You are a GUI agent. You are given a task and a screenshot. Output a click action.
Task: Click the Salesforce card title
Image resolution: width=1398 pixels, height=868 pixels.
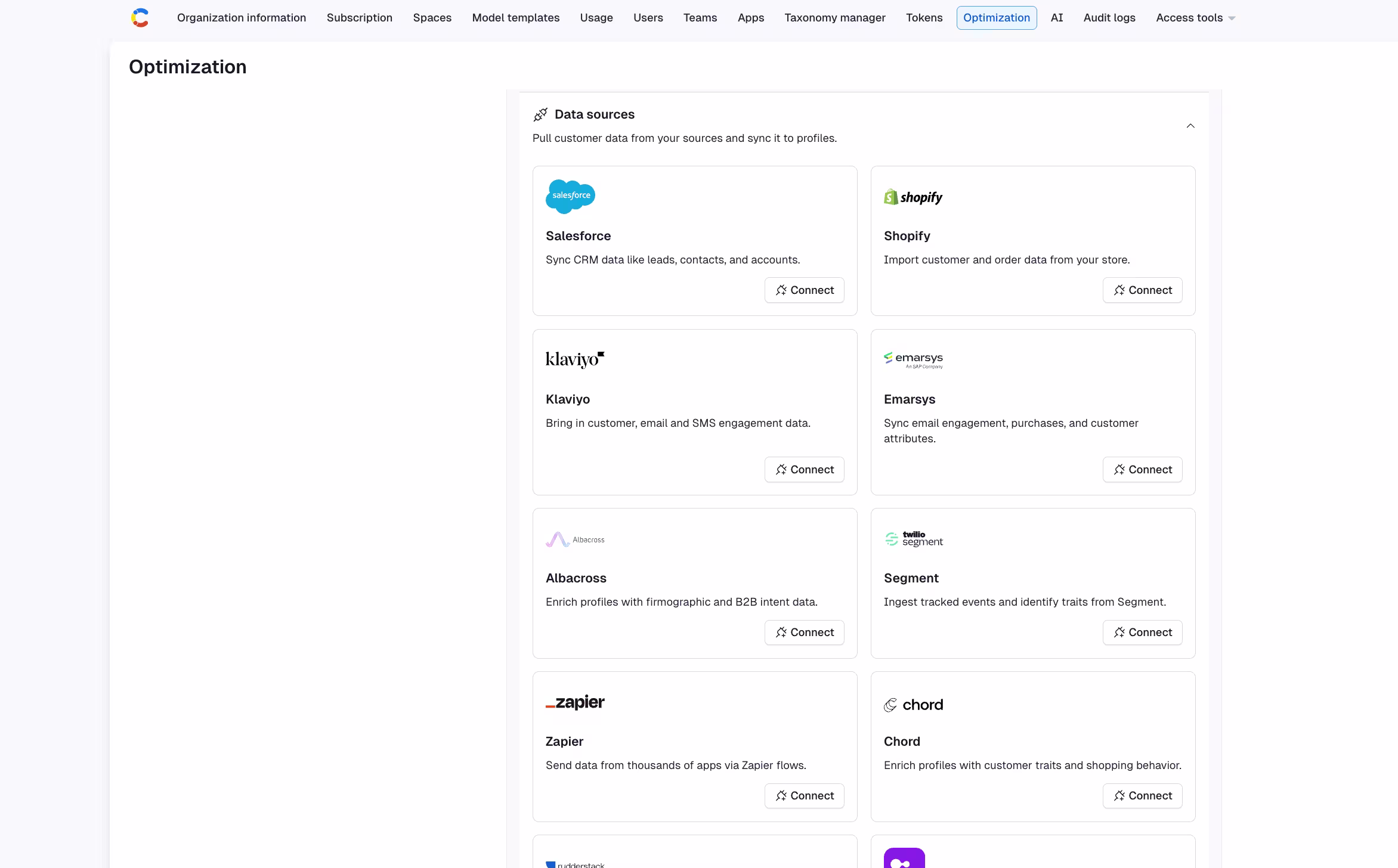tap(578, 236)
